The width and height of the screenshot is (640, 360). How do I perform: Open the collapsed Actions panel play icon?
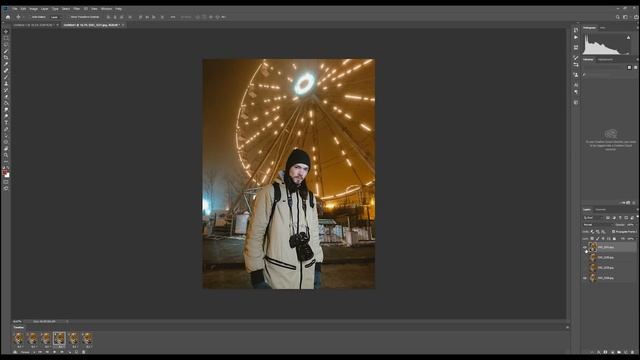click(576, 37)
